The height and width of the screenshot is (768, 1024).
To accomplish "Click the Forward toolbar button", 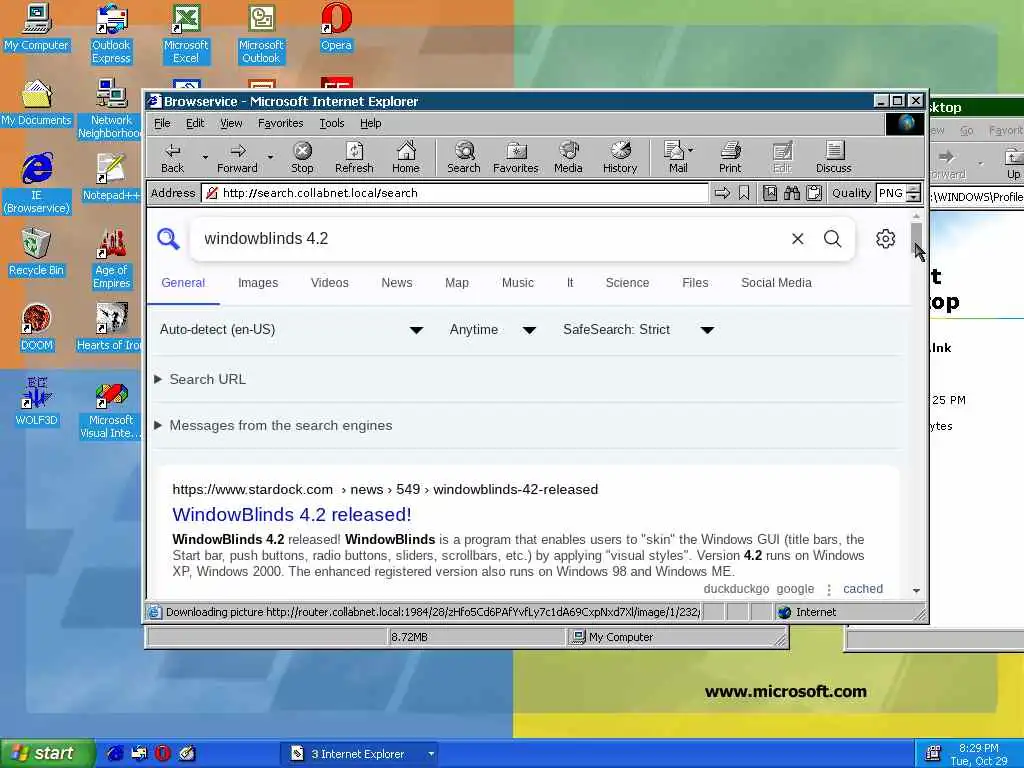I will click(x=237, y=157).
